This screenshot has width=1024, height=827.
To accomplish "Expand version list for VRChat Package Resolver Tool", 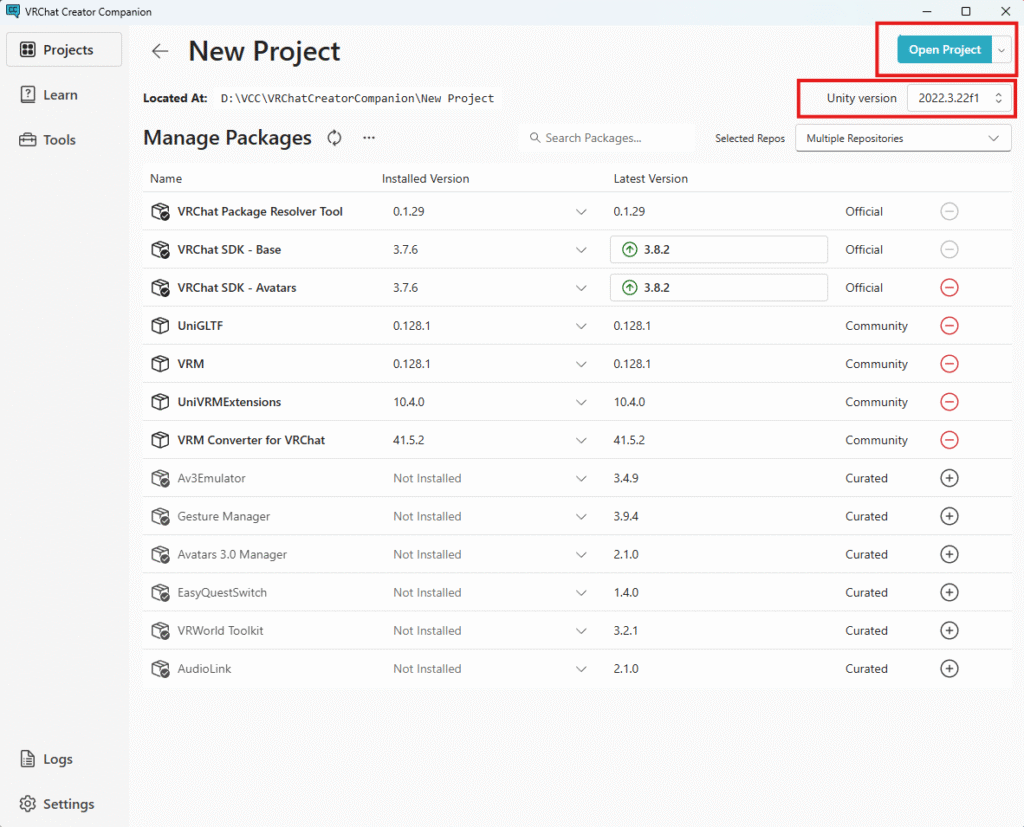I will (x=581, y=212).
